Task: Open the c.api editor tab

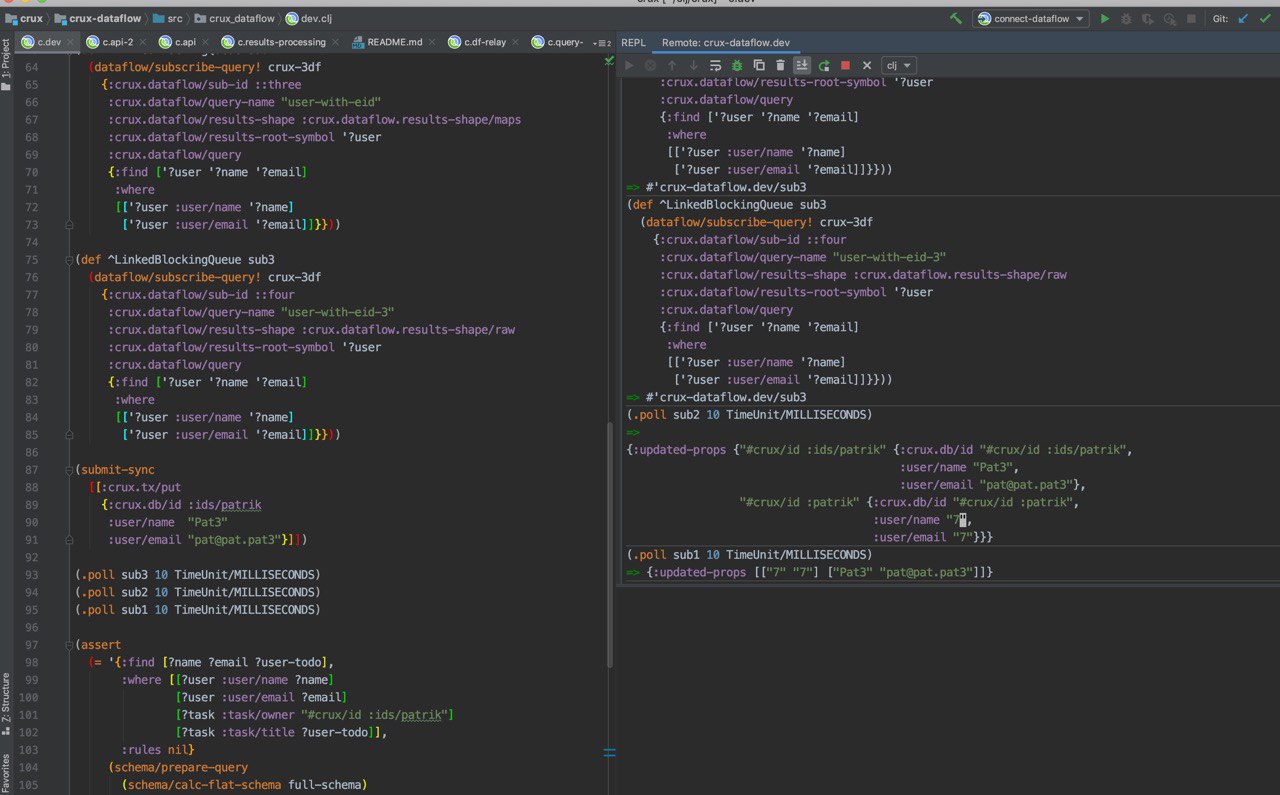Action: (x=185, y=42)
